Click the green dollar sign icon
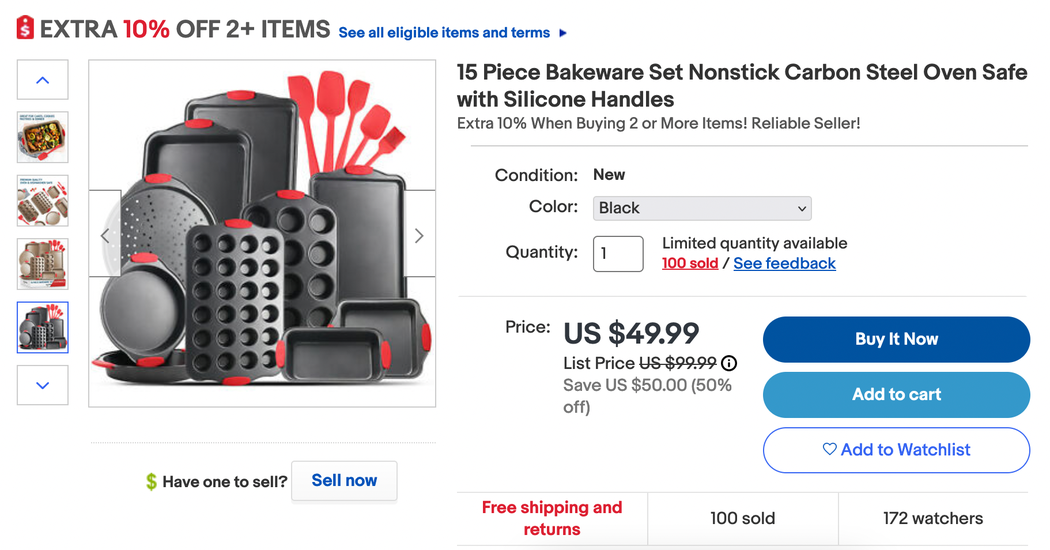The height and width of the screenshot is (550, 1050). click(x=151, y=482)
